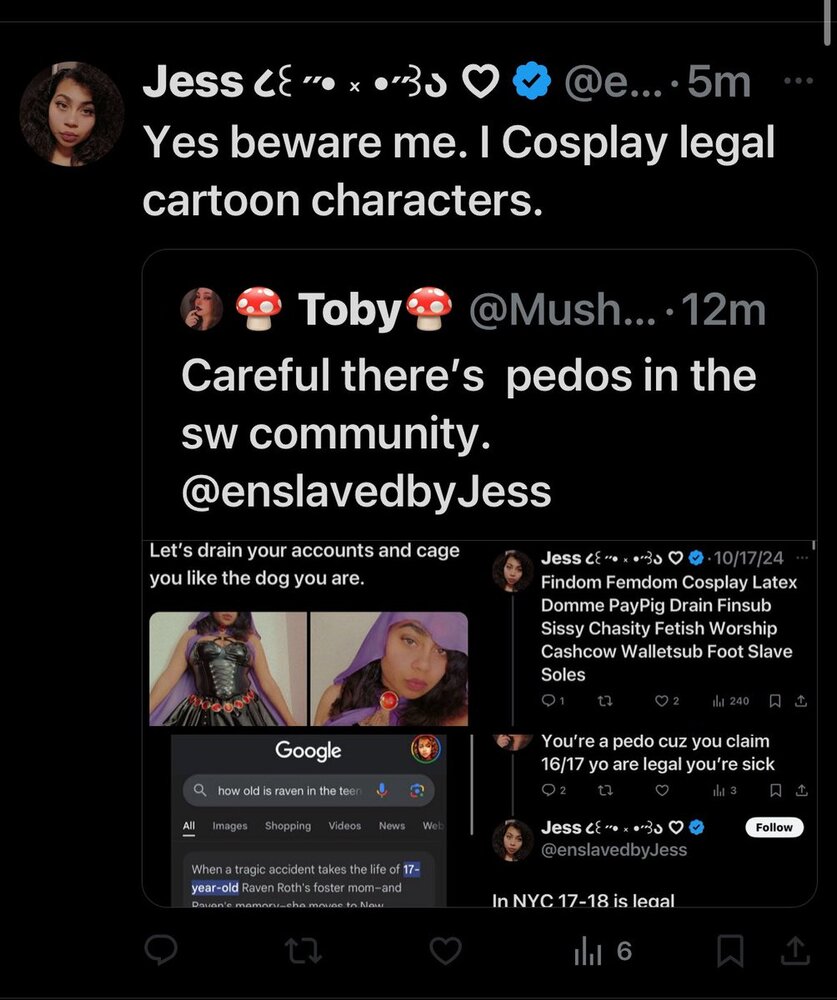
Task: Click the Follow button in the screenshot
Action: pyautogui.click(x=774, y=827)
